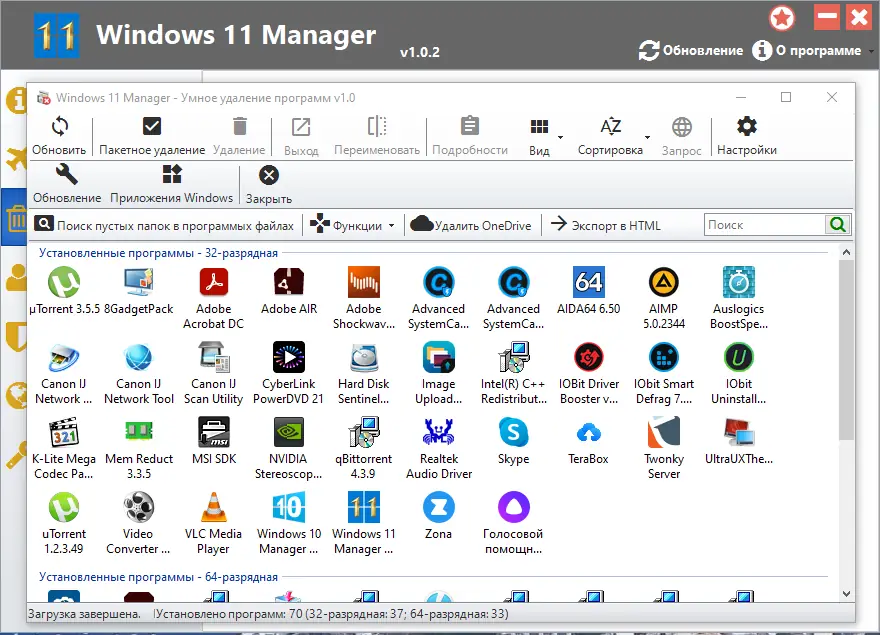This screenshot has height=635, width=880.
Task: Select the Adobe AIR icon
Action: click(289, 281)
